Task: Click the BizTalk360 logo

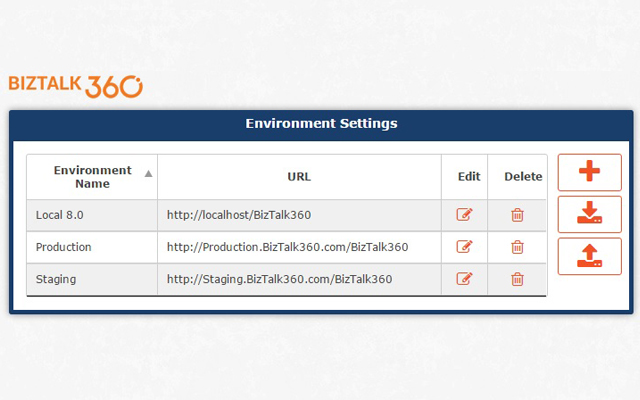Action: (75, 85)
